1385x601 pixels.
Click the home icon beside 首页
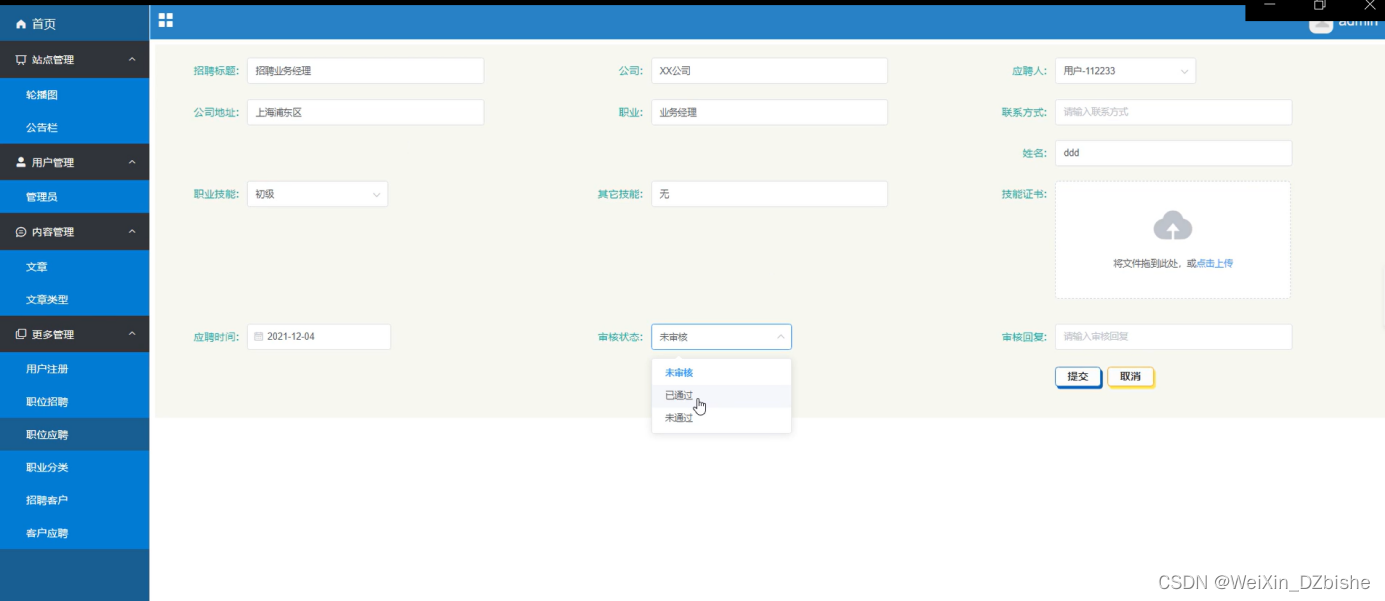21,24
